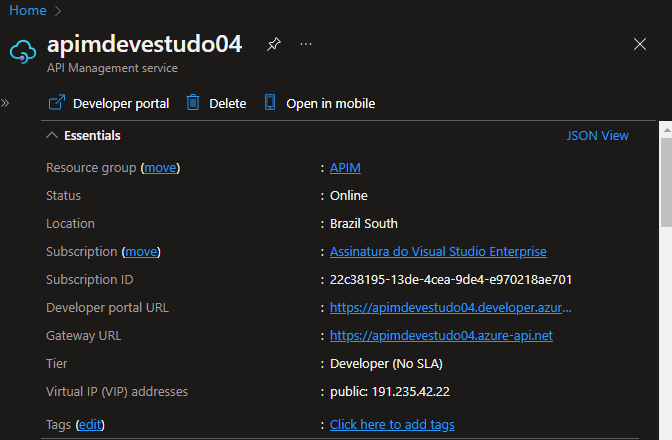
Task: Open JSON View
Action: tap(597, 136)
